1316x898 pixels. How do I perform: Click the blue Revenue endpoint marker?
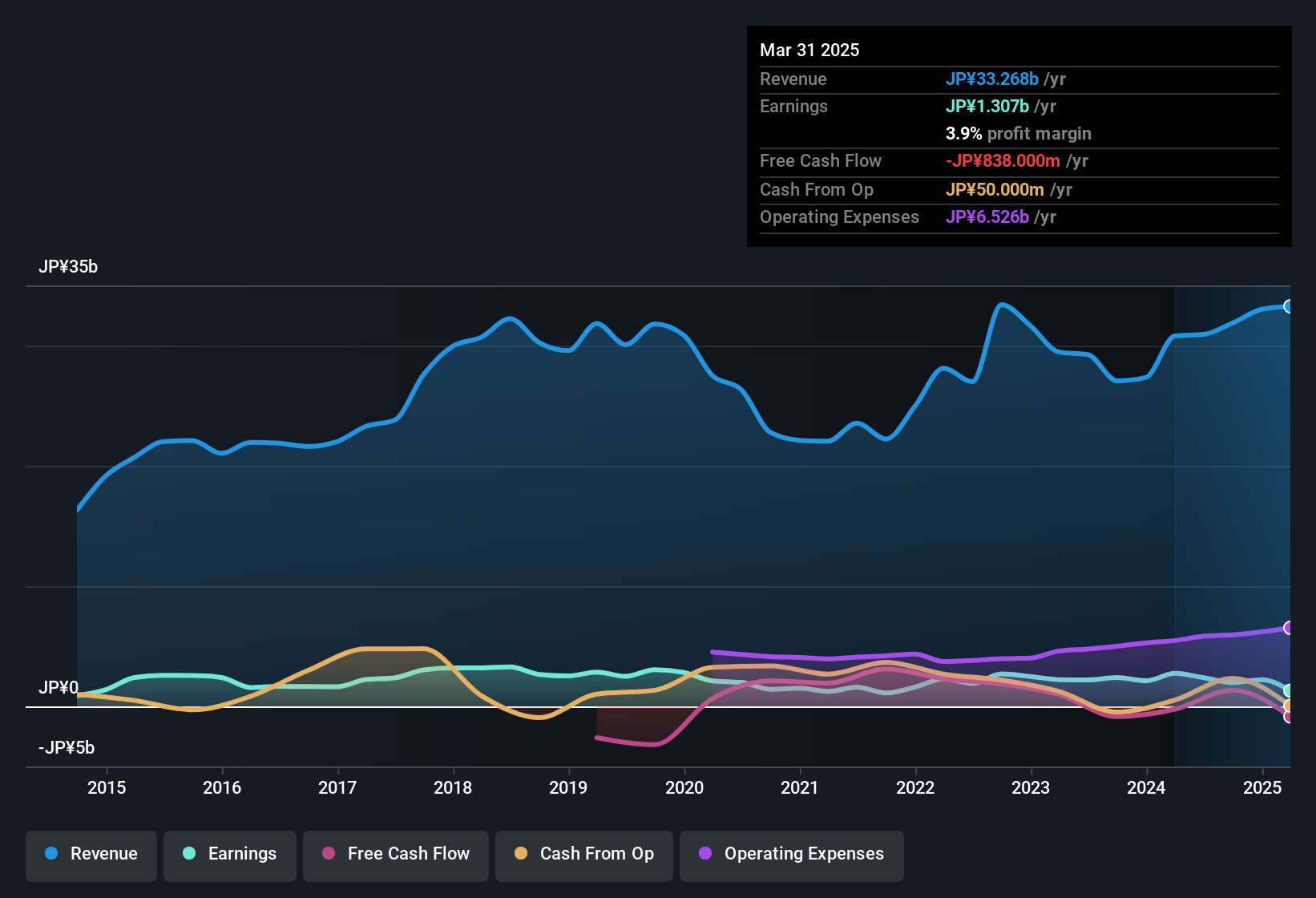(1288, 306)
